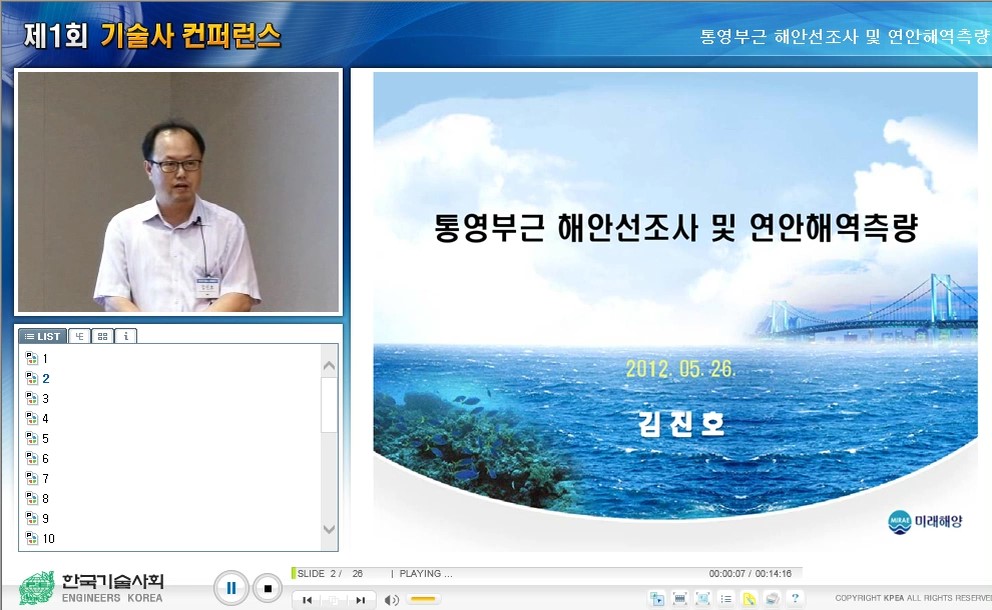Viewport: 992px width, 610px height.
Task: Adjust the yellow volume slider
Action: (x=423, y=599)
